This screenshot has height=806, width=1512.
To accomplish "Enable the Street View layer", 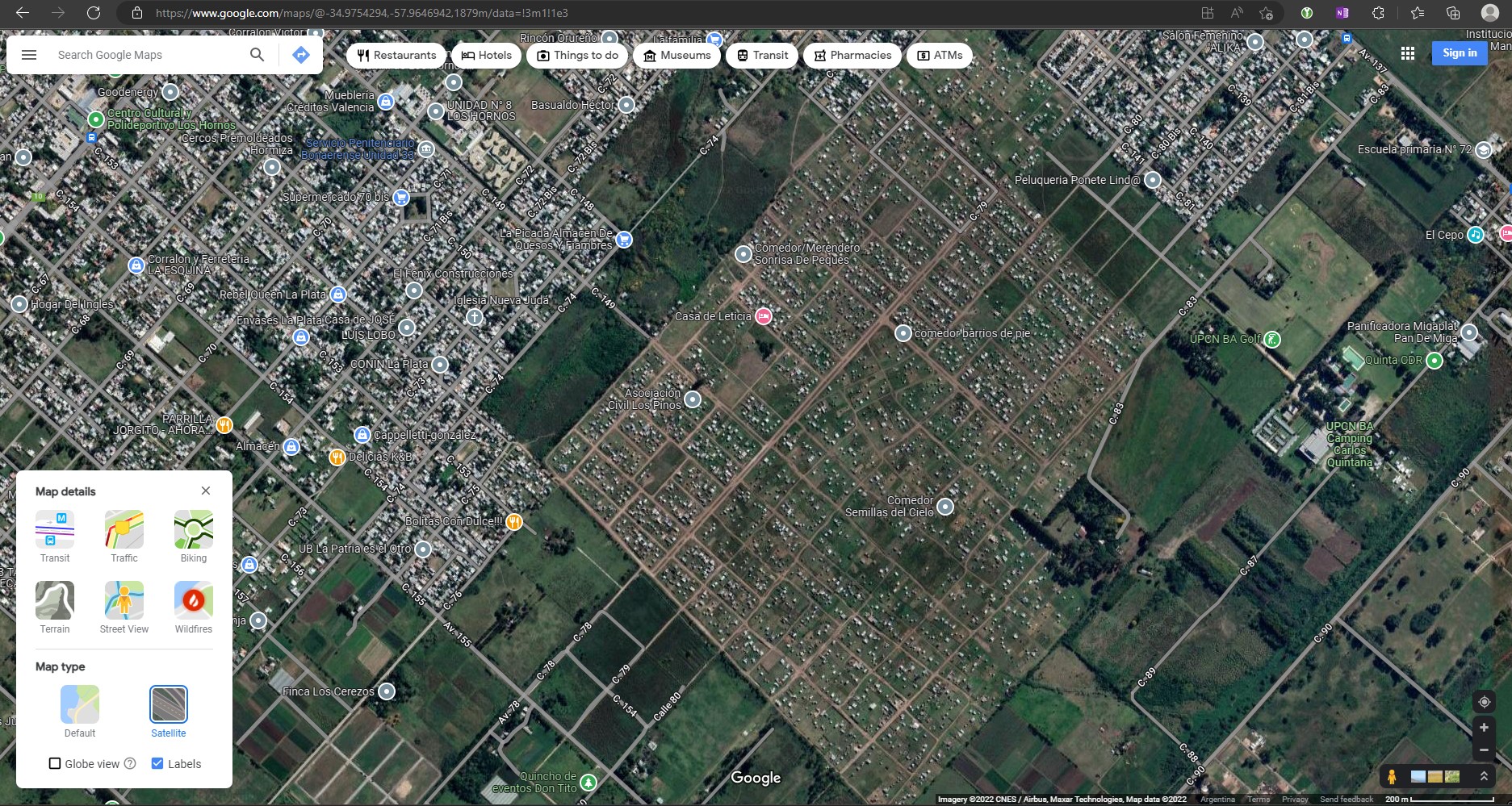I will click(124, 607).
